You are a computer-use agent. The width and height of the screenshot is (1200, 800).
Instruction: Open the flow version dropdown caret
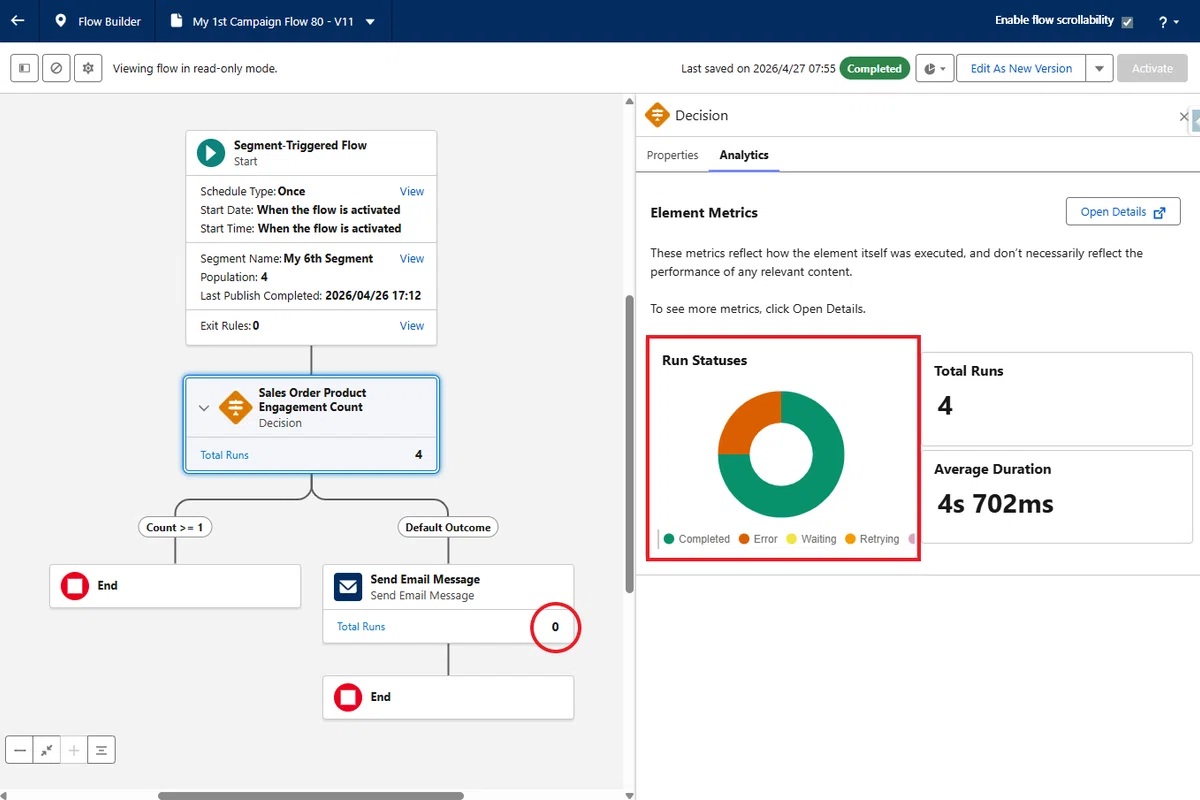point(370,22)
